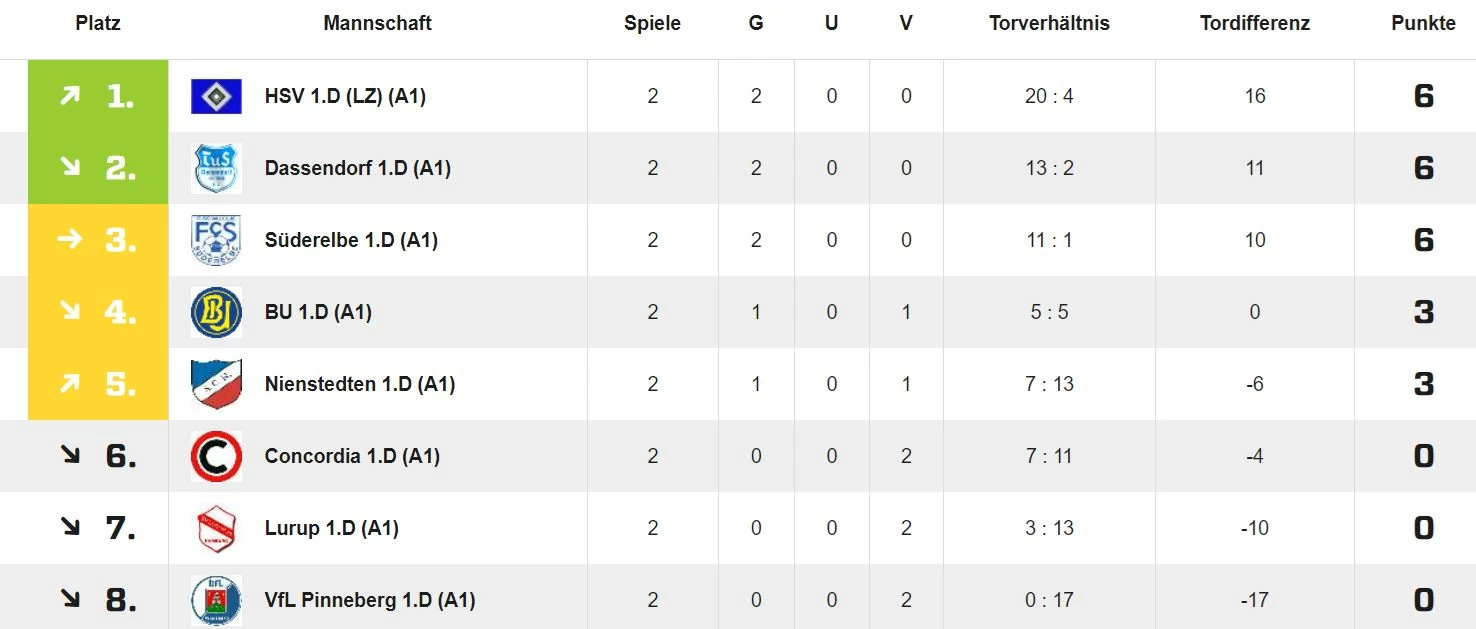Click the sideways trend arrow at rank 3
1476x629 pixels.
[x=69, y=240]
